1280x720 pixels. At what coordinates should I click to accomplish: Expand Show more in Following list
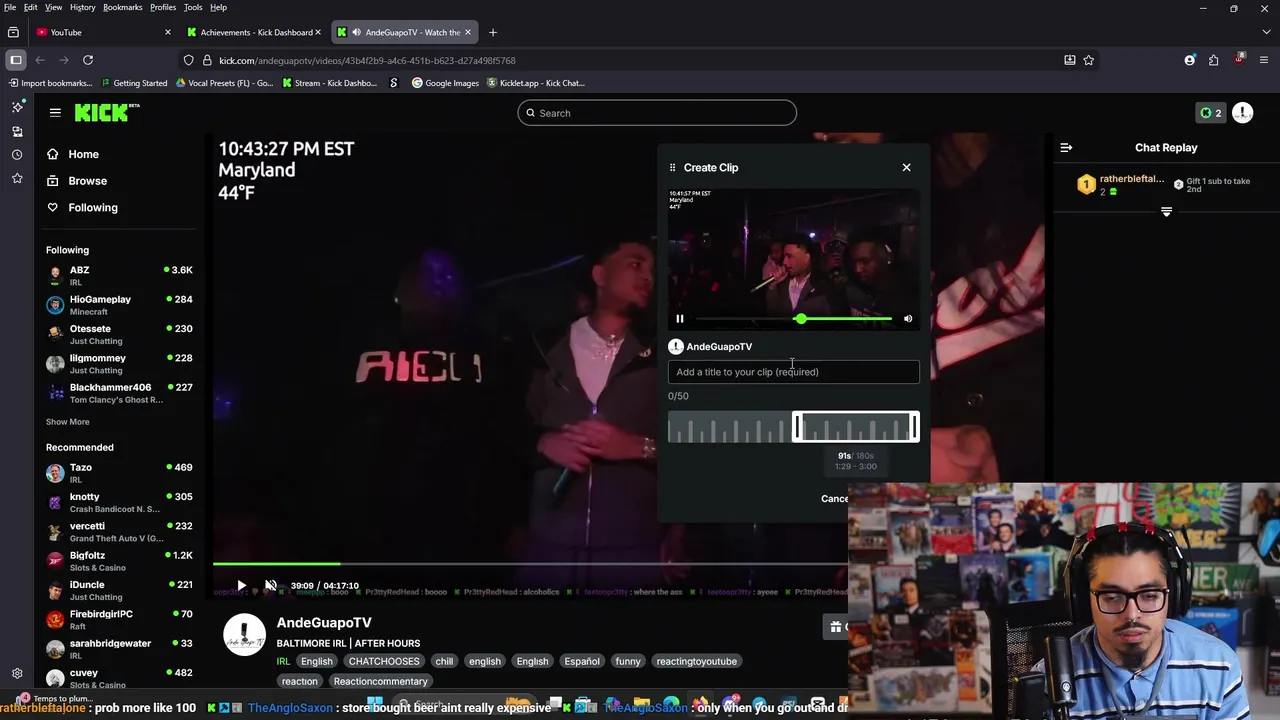tap(67, 422)
